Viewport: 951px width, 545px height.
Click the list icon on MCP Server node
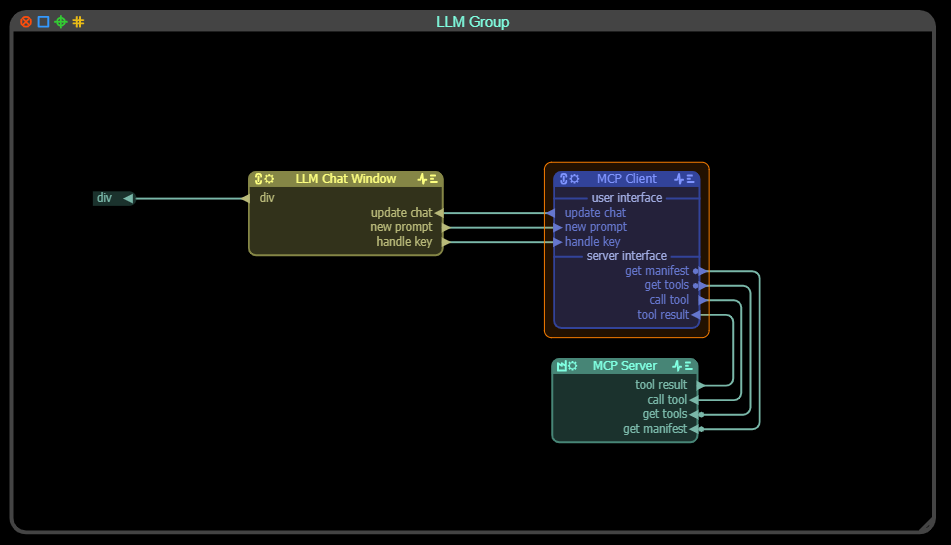point(688,366)
